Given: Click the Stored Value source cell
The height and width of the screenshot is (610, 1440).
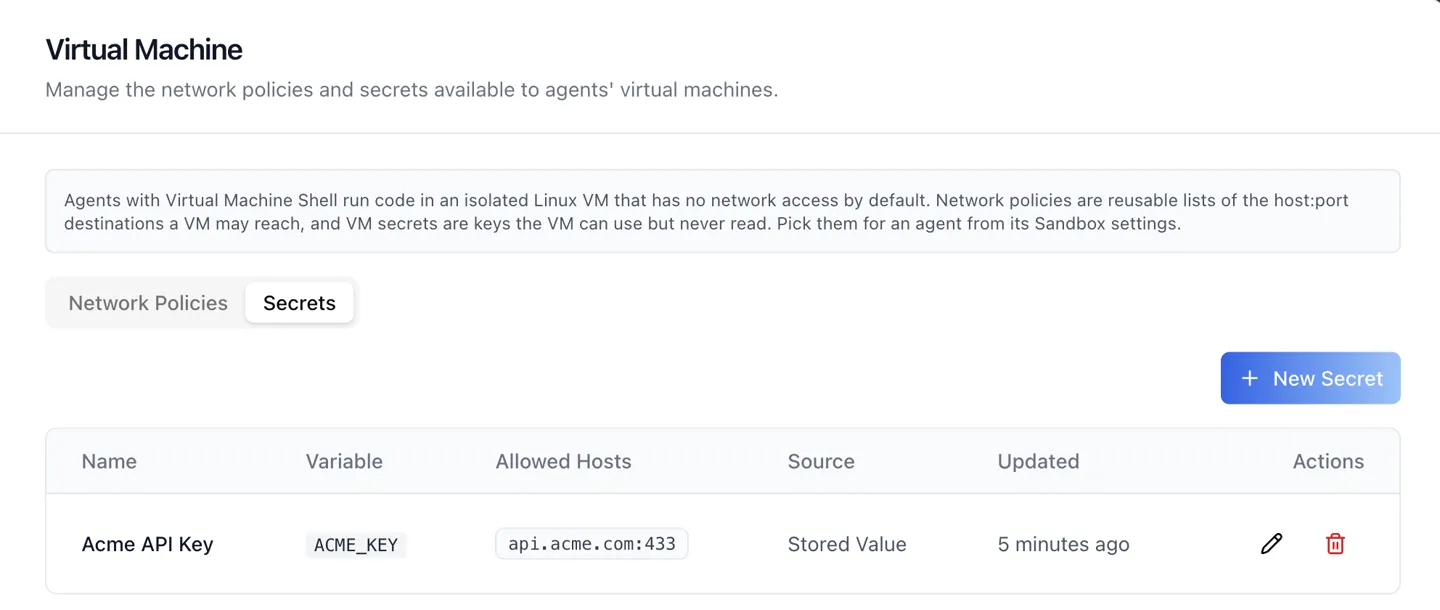Looking at the screenshot, I should [x=847, y=544].
